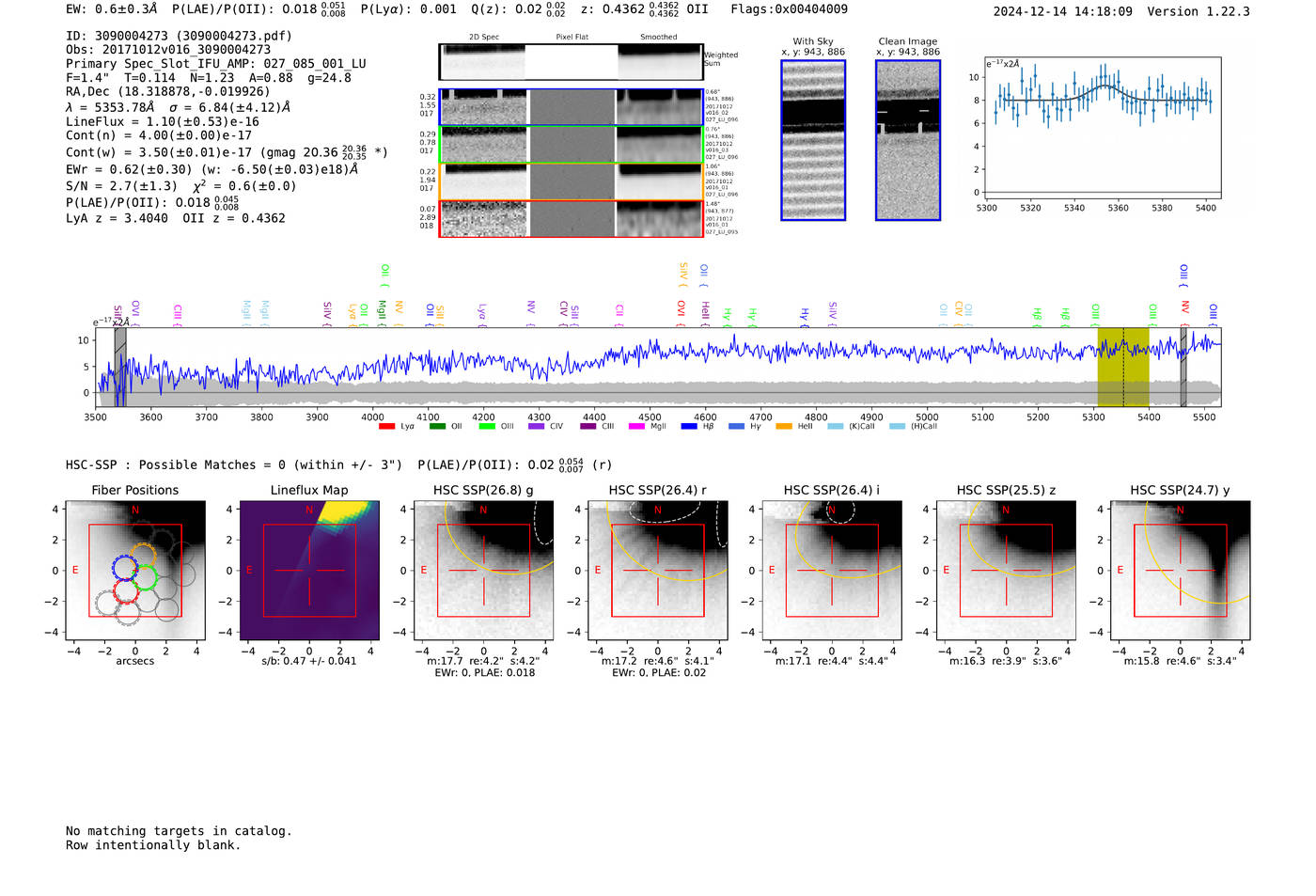Select the HSC SSP(26.4) r image

click(658, 570)
